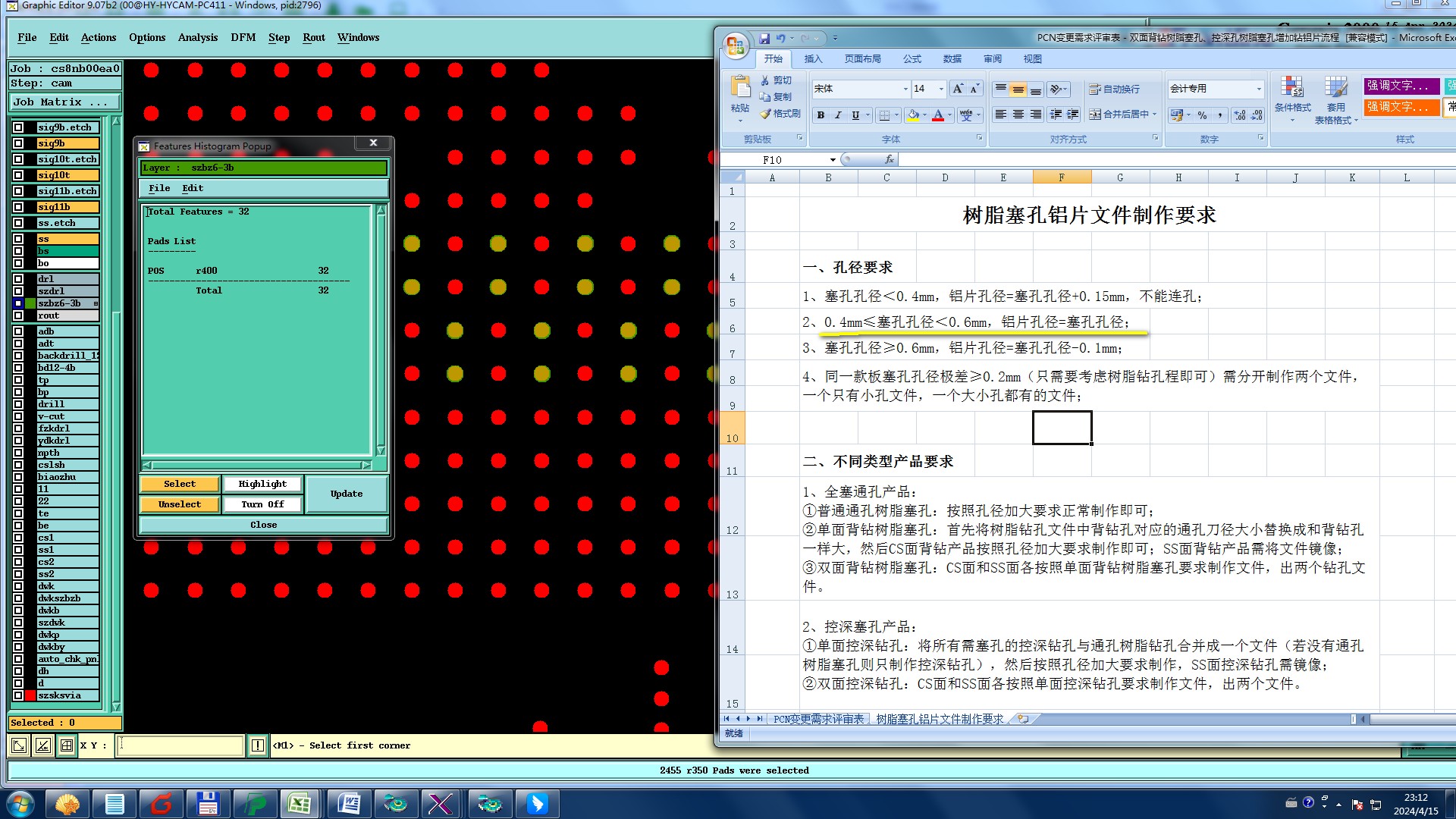
Task: Click Excel icon in Windows taskbar
Action: [x=300, y=804]
